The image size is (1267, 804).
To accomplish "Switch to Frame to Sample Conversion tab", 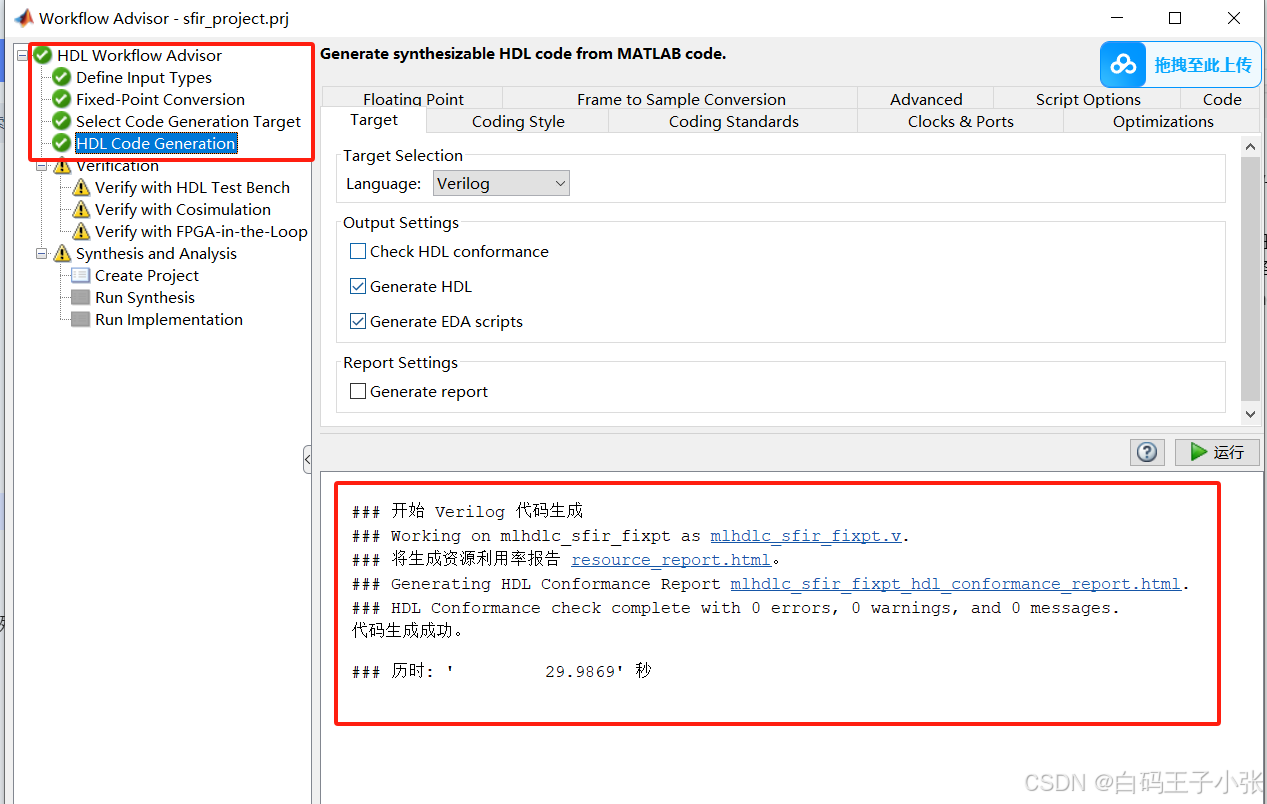I will pyautogui.click(x=681, y=99).
